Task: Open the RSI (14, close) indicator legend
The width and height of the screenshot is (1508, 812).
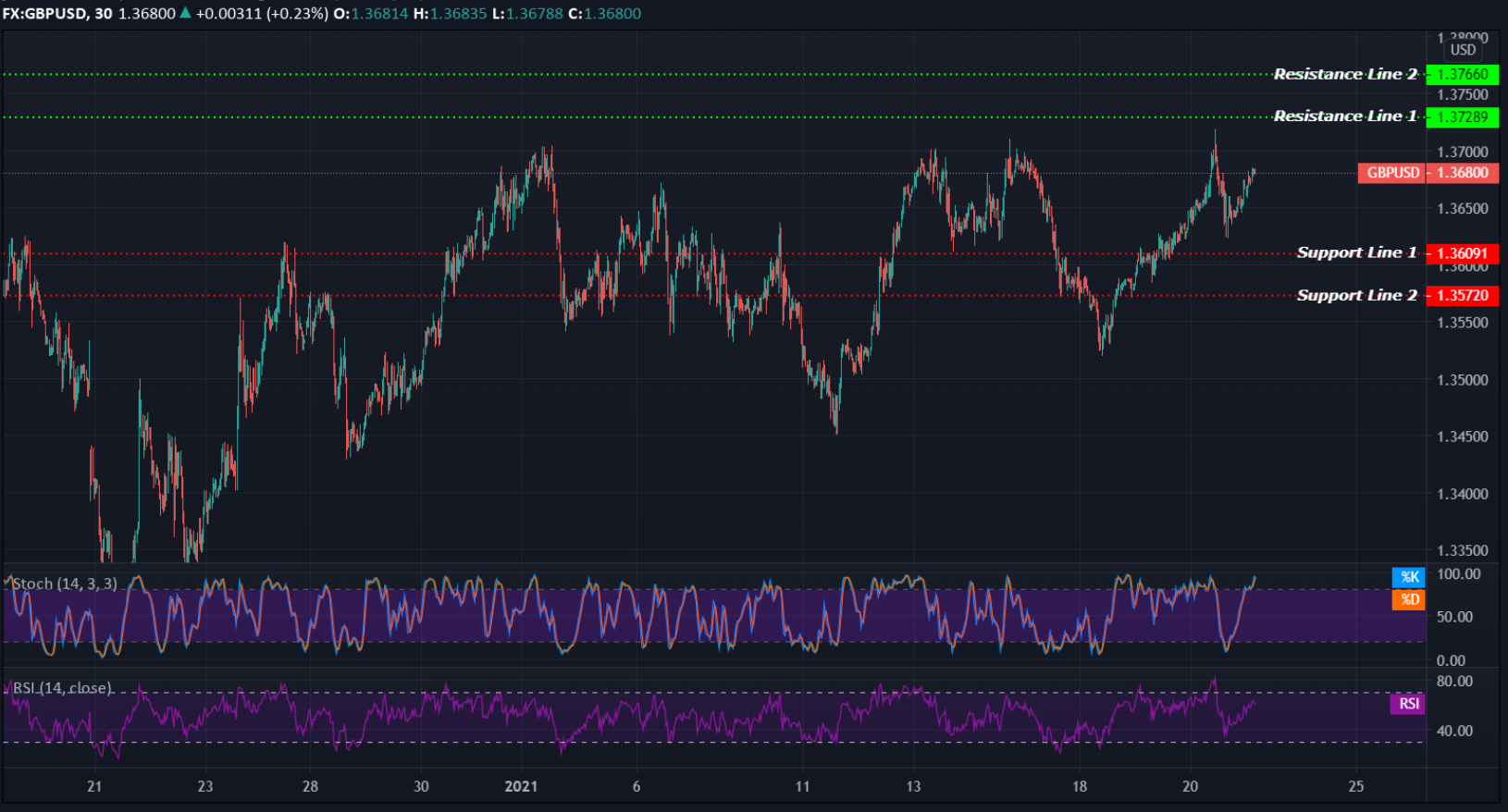Action: (x=62, y=688)
